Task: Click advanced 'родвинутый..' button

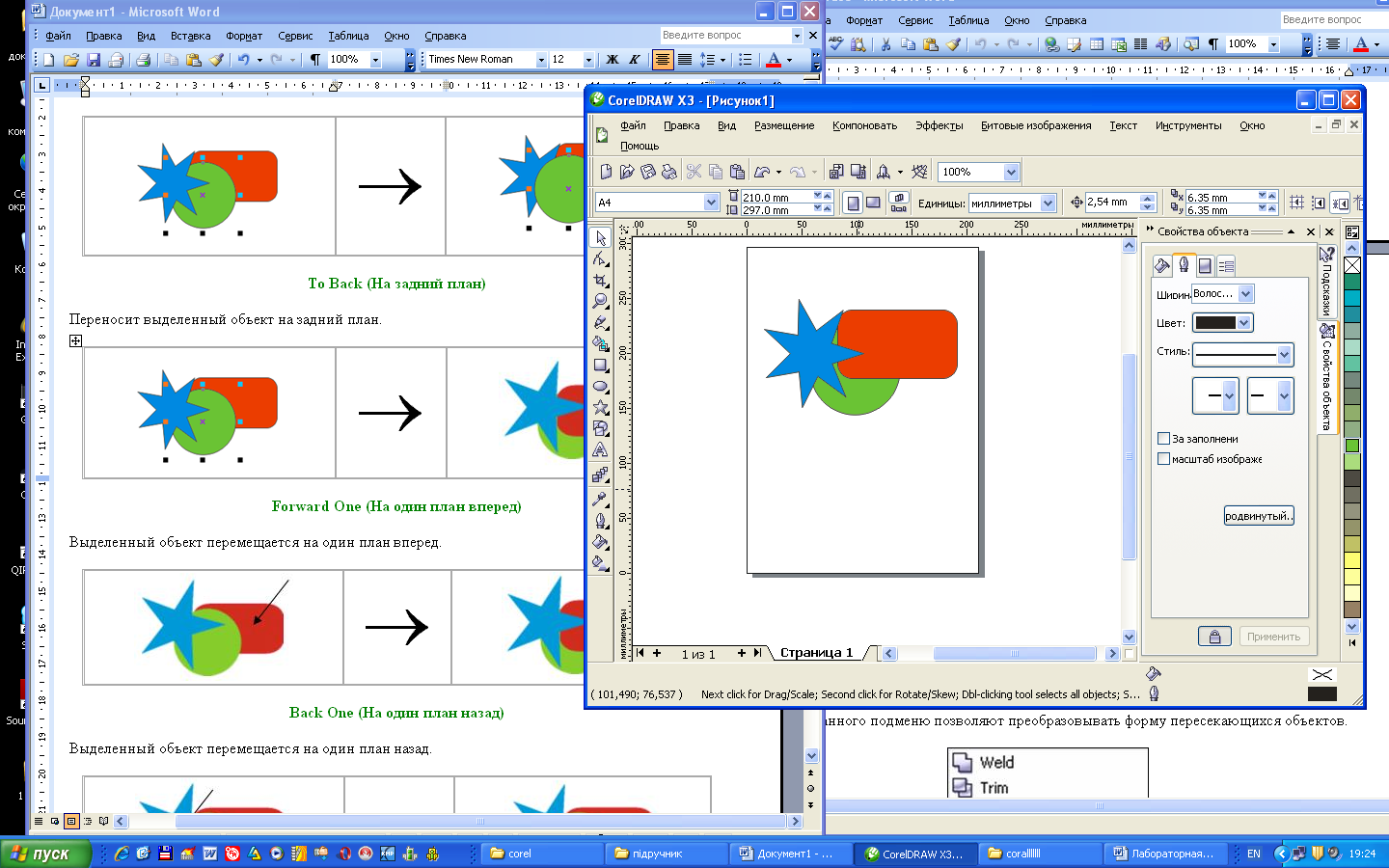Action: click(1259, 516)
